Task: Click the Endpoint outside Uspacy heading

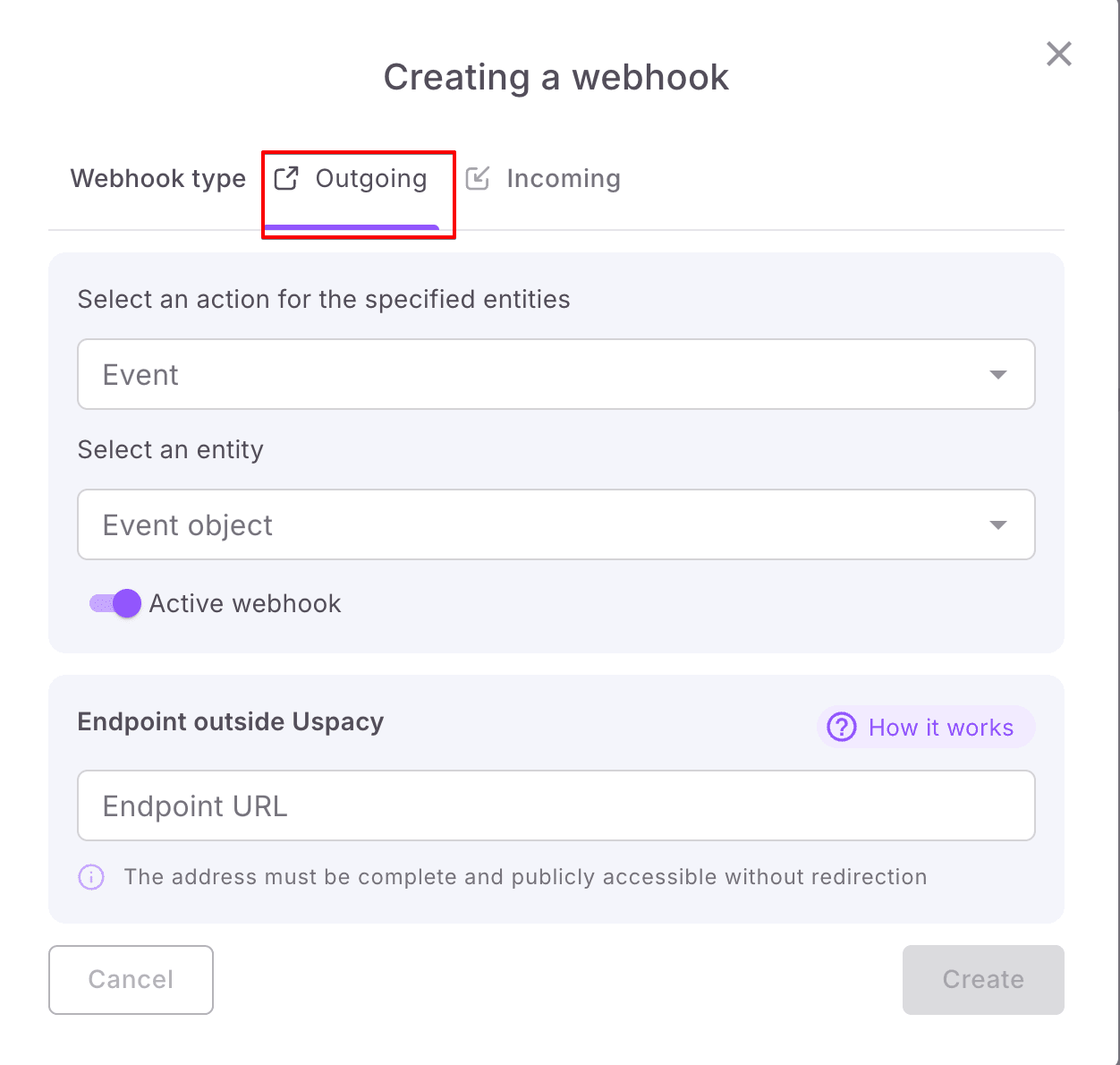Action: 231,721
